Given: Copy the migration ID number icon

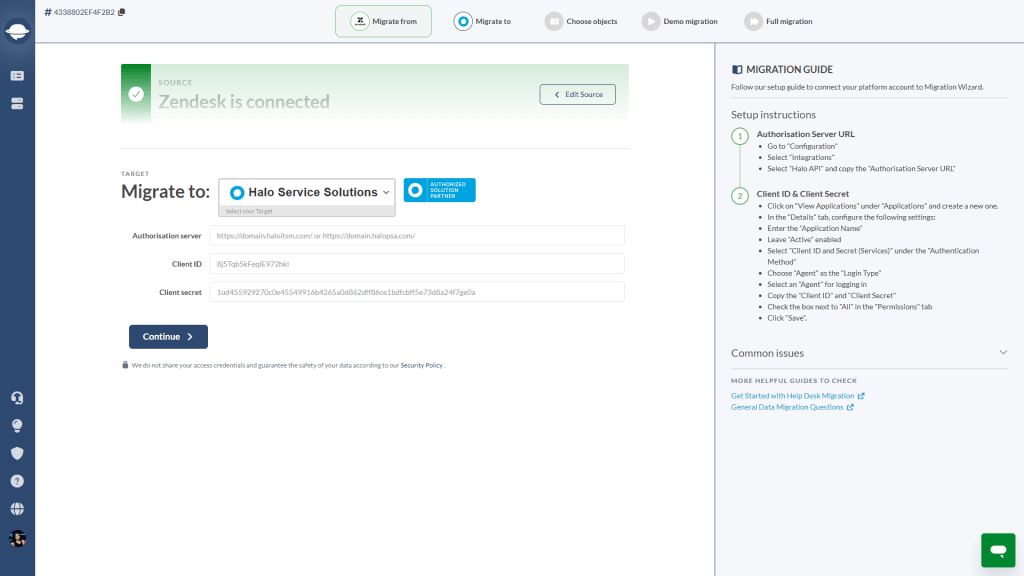Looking at the screenshot, I should 121,12.
